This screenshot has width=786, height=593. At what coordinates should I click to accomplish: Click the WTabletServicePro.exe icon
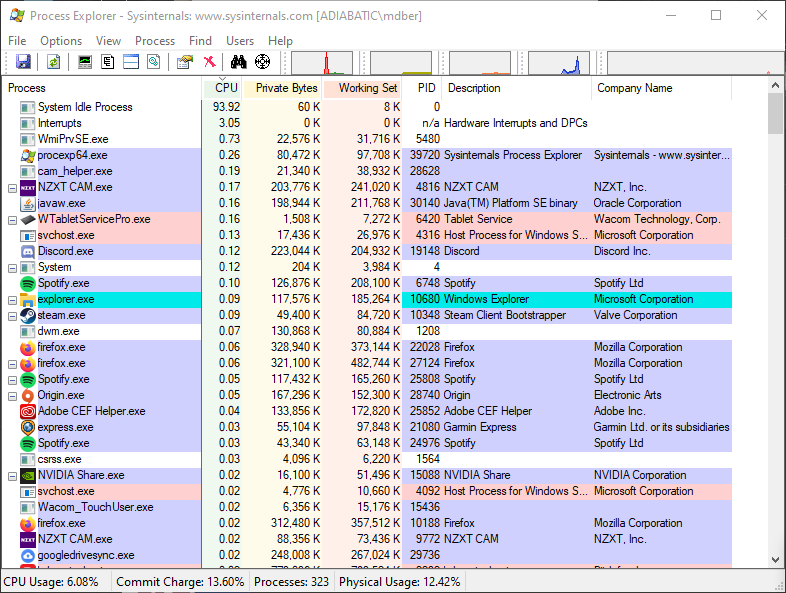[x=28, y=220]
